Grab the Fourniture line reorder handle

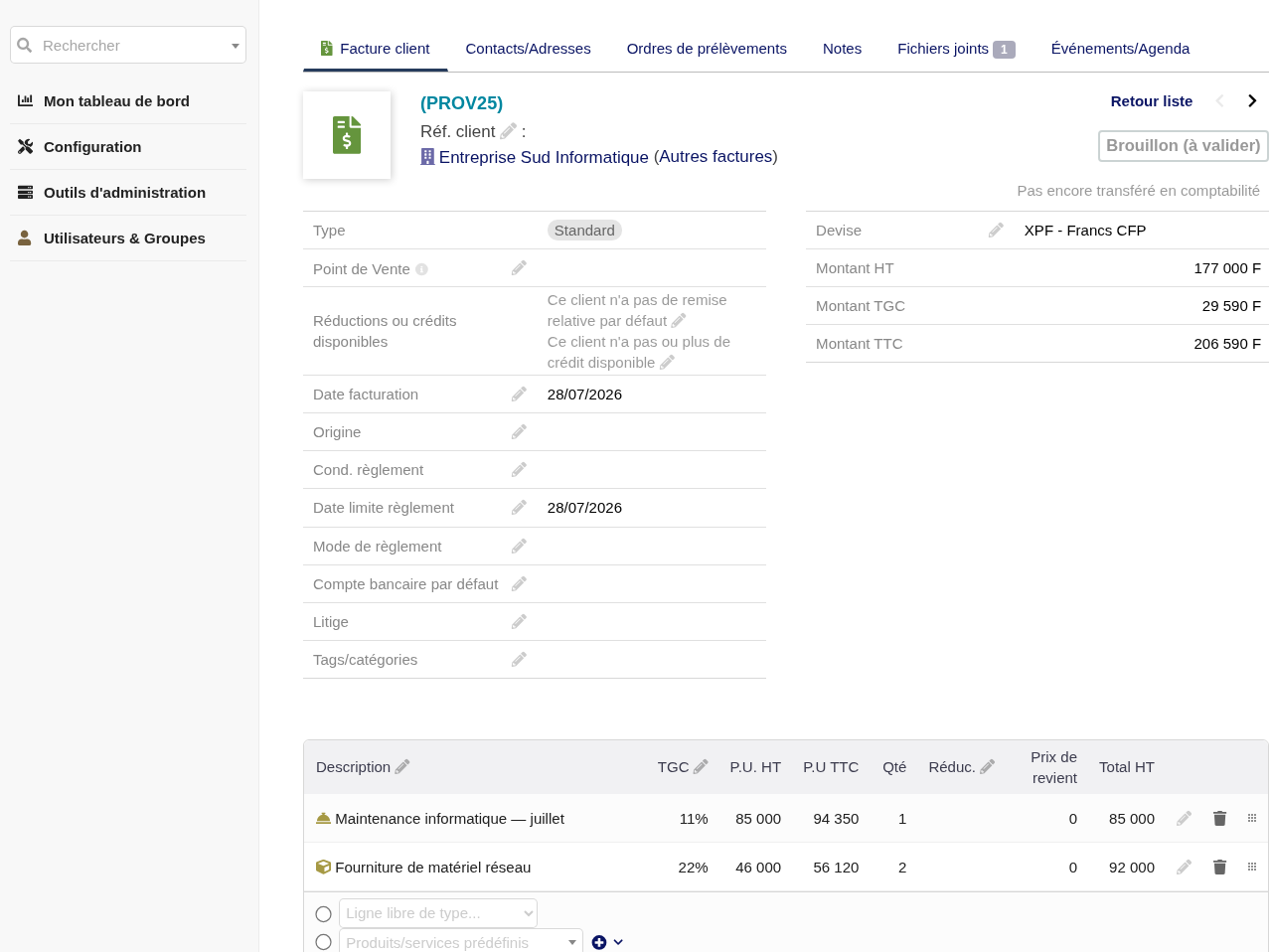click(x=1252, y=867)
